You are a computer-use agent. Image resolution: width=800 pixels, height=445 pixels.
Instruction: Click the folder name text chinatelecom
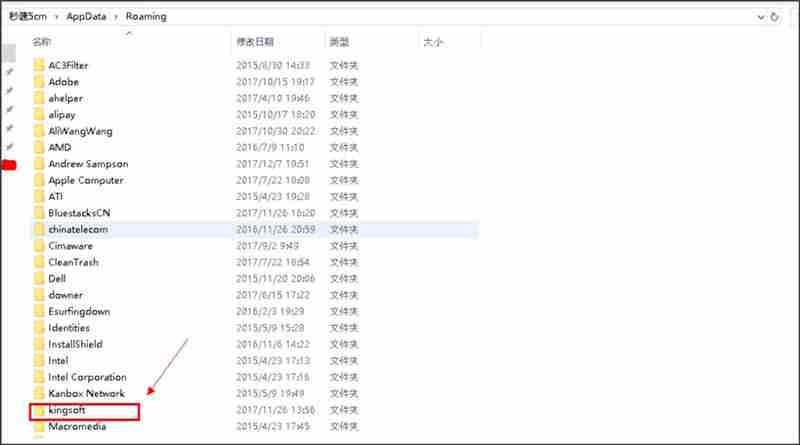(x=78, y=229)
